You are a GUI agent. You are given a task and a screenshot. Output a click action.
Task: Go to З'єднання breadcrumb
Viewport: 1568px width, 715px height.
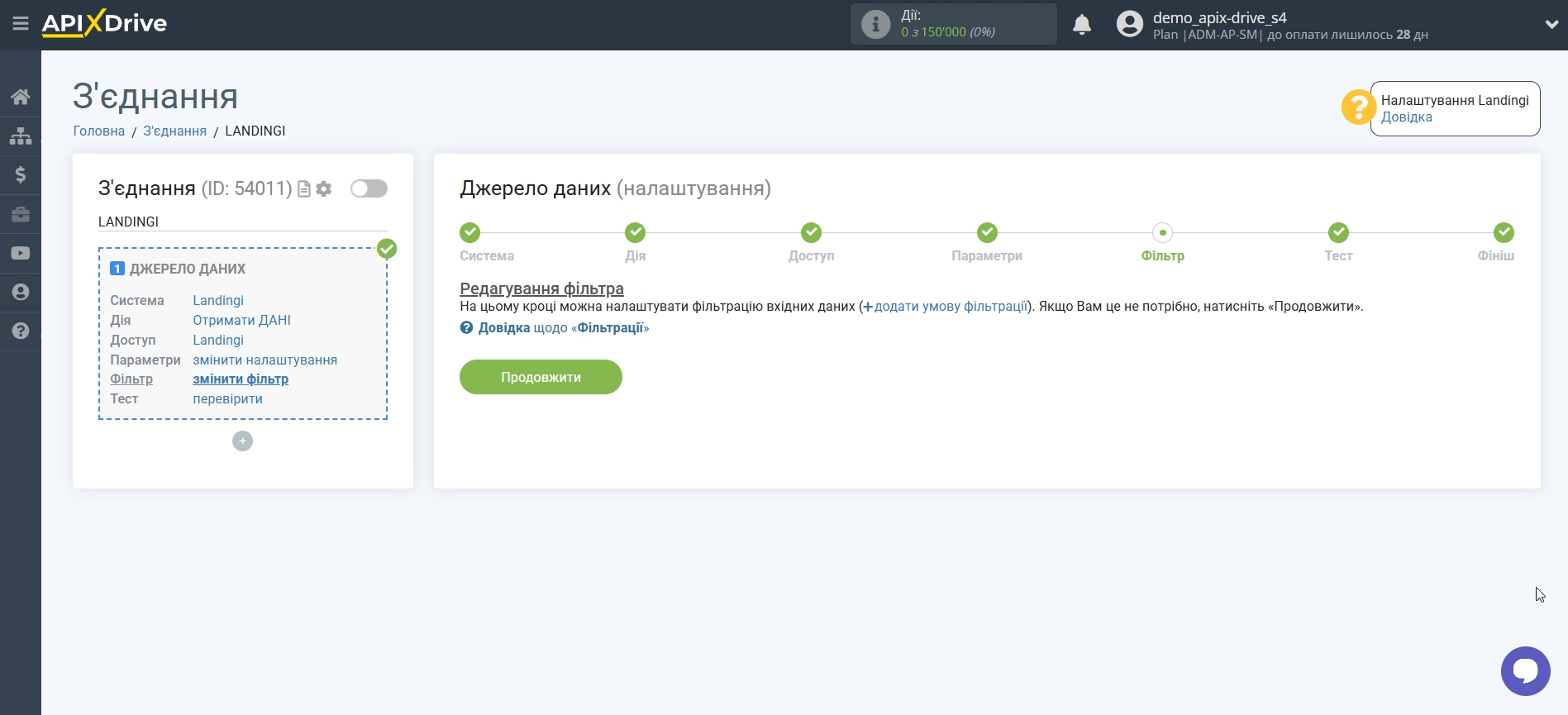[x=174, y=131]
